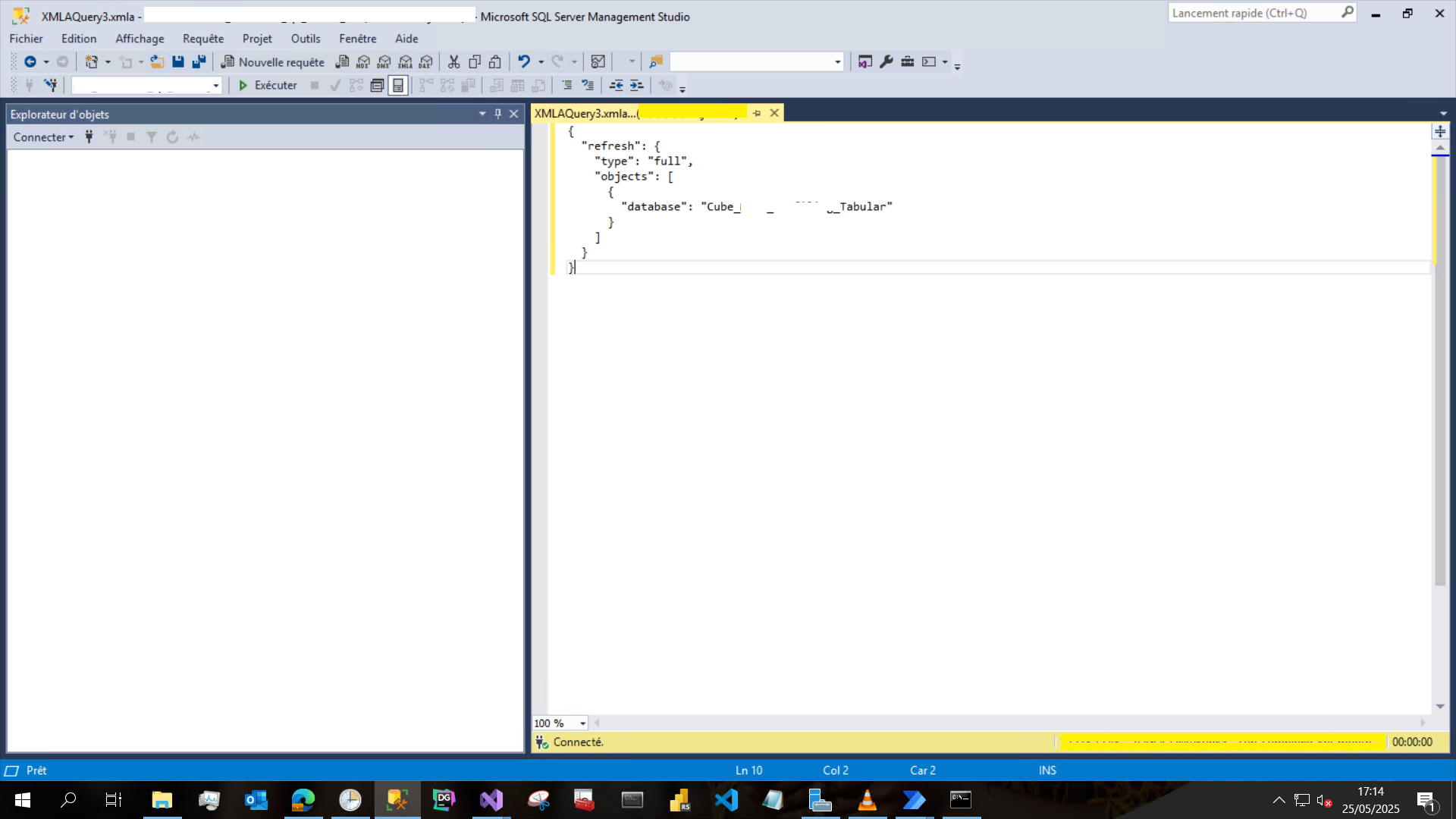This screenshot has height=819, width=1456.
Task: Expand the Connecter dropdown in Object Explorer
Action: point(43,137)
